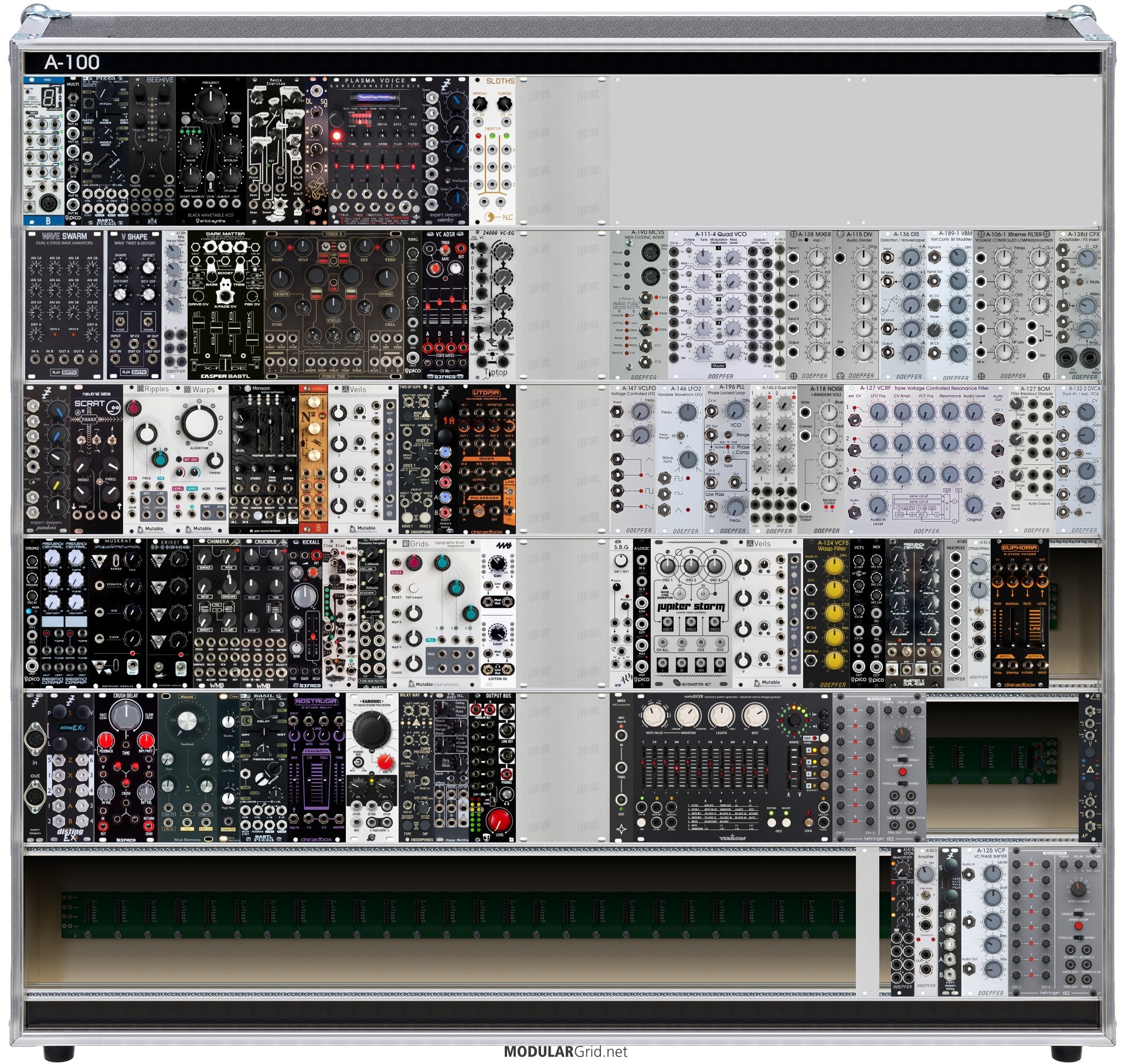Click the Warps title glyph icon
The height and width of the screenshot is (1064, 1132).
(188, 390)
